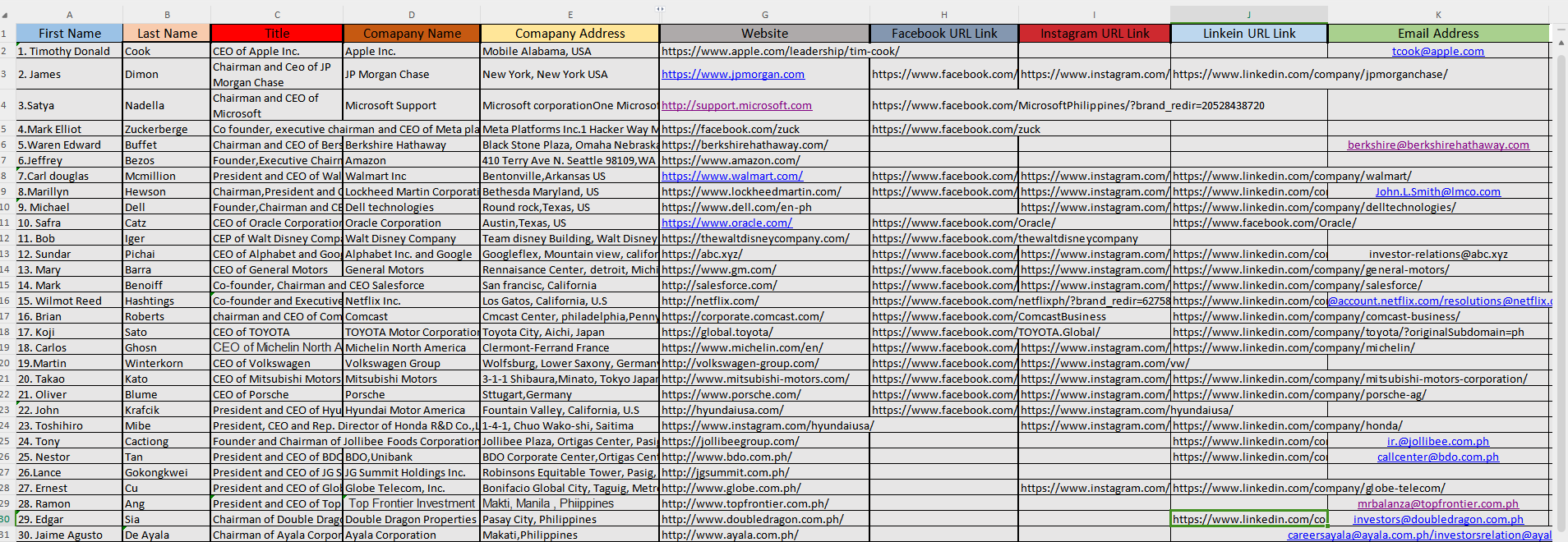
Task: Open the https://www.oracle.com/ website link
Action: [x=726, y=223]
